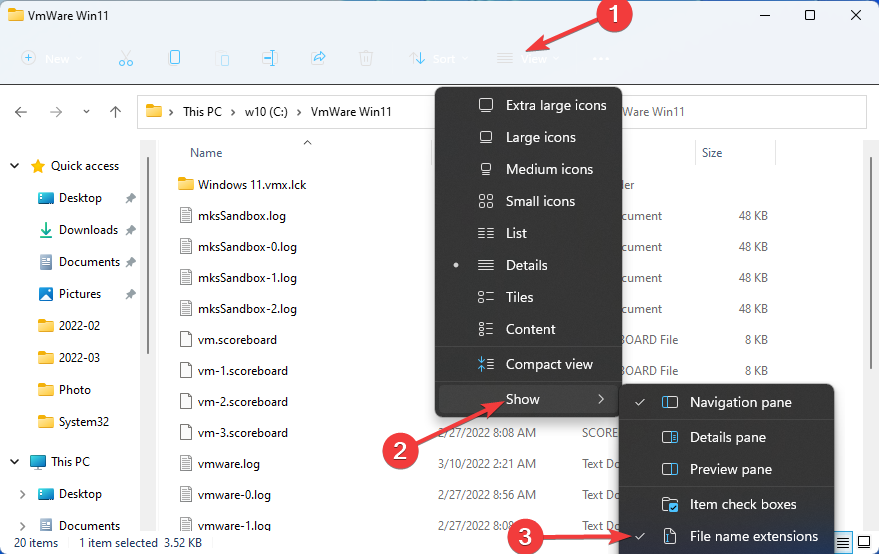Click This PC in address bar
879x554 pixels.
pyautogui.click(x=202, y=112)
